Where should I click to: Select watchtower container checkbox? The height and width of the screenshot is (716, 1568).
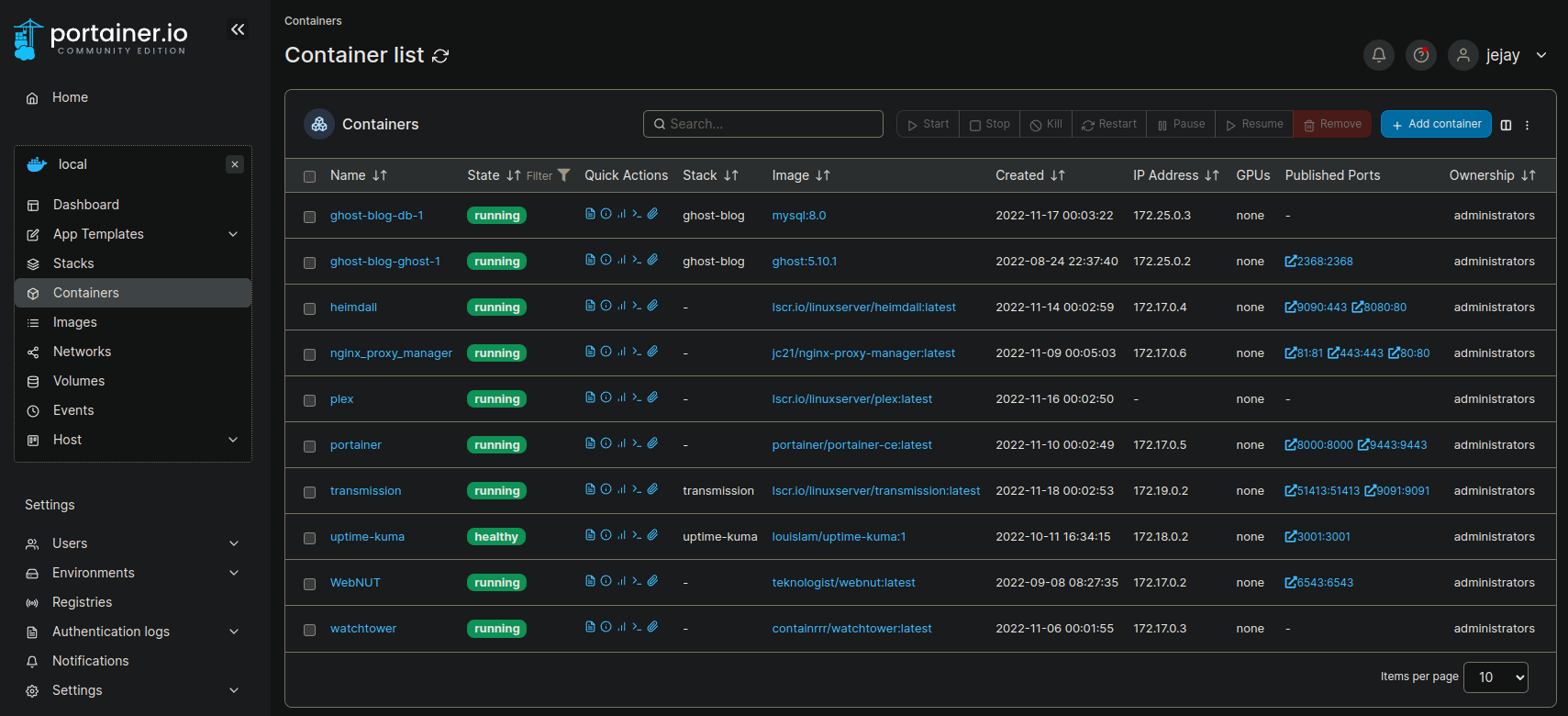point(309,630)
